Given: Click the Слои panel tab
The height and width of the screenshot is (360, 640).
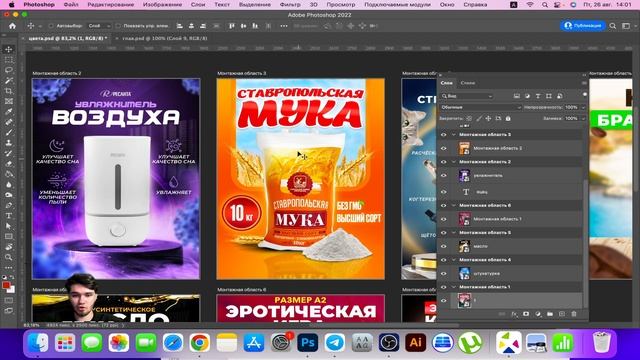Looking at the screenshot, I should coord(447,83).
